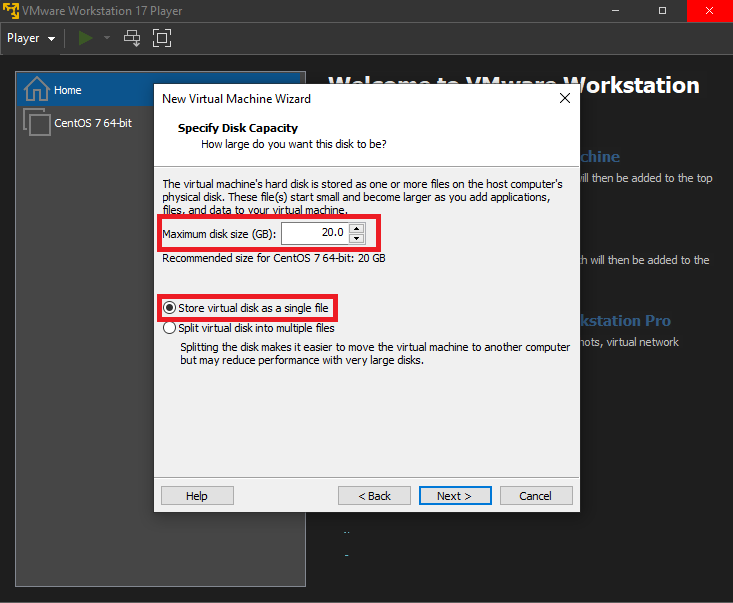Go back with the Back button
This screenshot has height=603, width=733.
[374, 496]
